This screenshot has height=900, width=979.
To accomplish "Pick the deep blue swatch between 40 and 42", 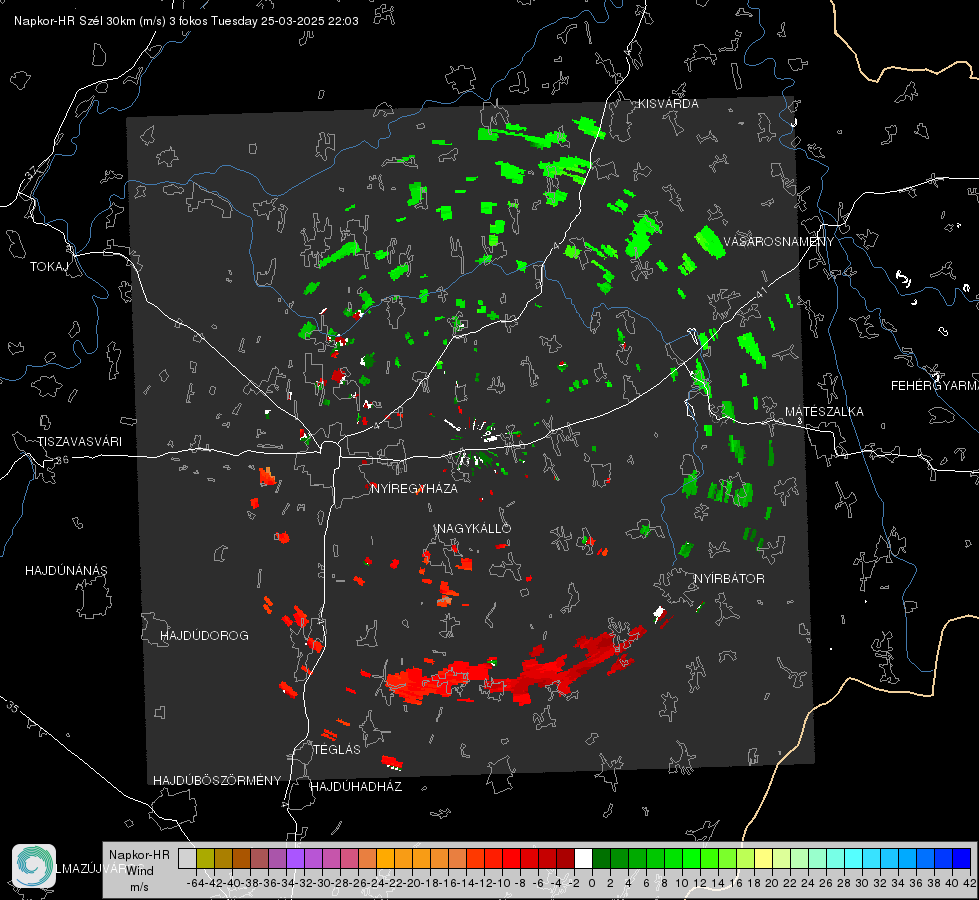I will click(x=962, y=858).
